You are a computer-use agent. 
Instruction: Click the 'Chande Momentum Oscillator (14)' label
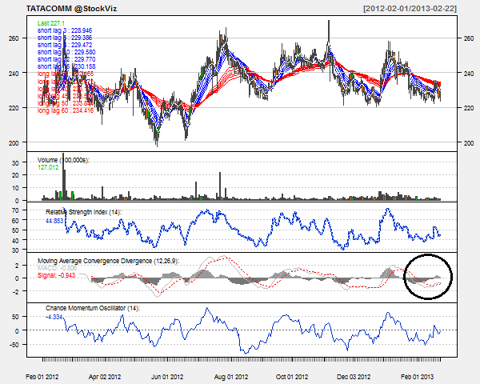(93, 308)
